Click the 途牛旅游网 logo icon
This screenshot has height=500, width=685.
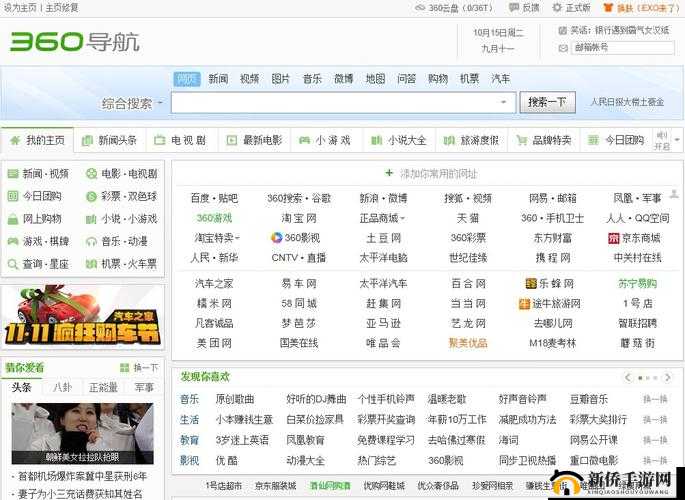[x=524, y=303]
